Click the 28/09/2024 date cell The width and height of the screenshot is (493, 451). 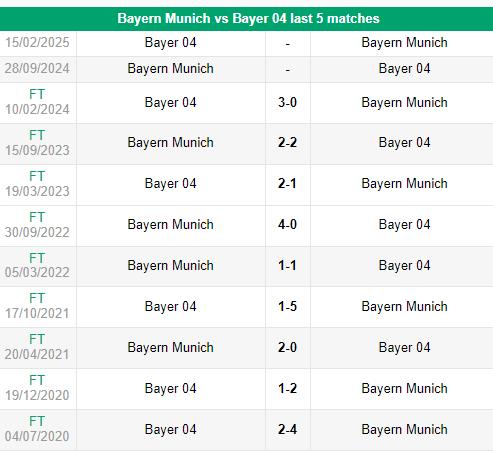[37, 69]
